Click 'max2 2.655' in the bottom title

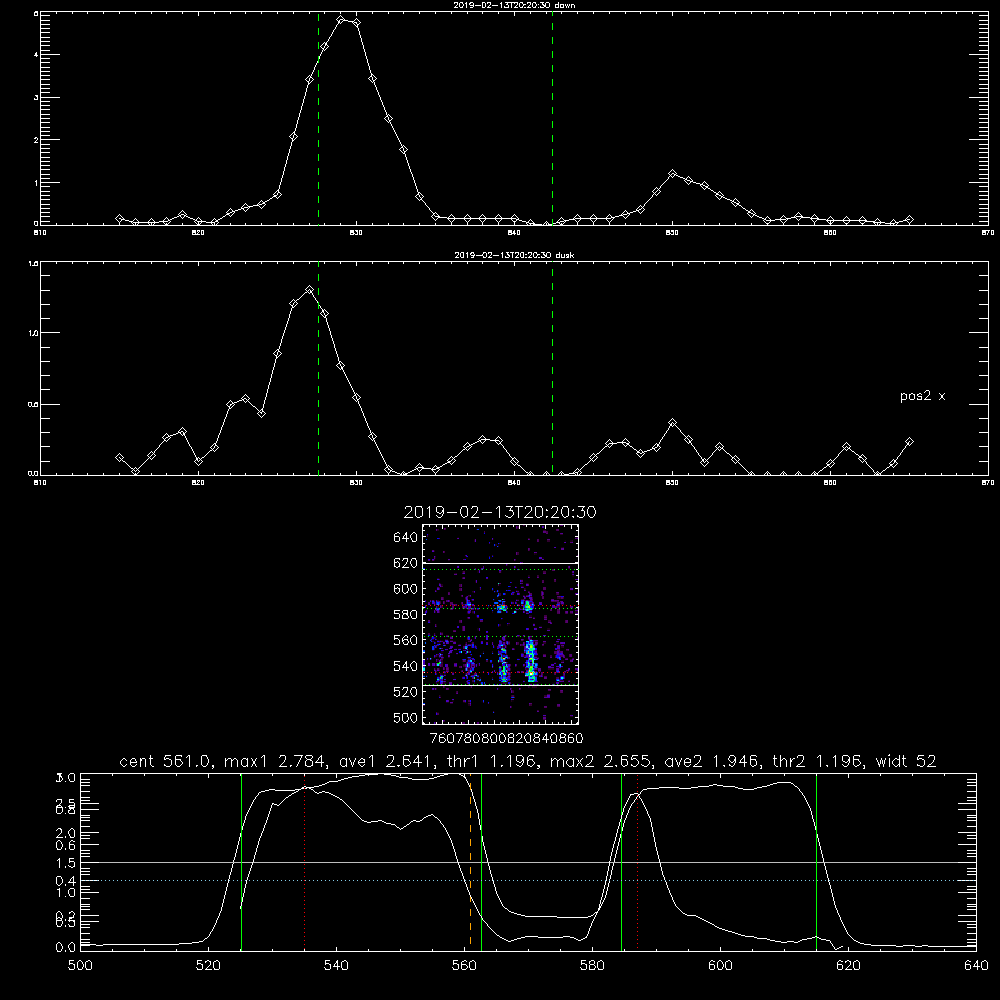tap(600, 761)
